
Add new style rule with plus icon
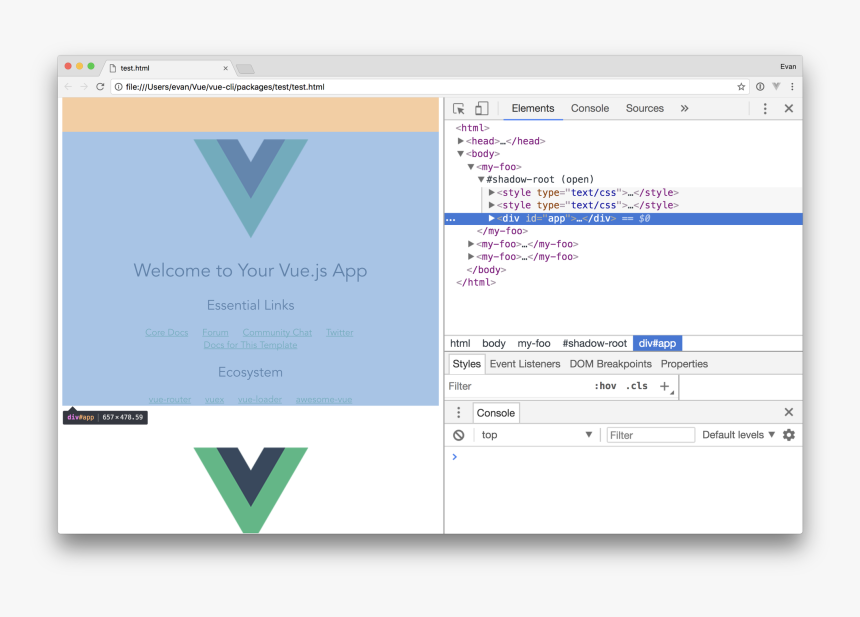pyautogui.click(x=664, y=386)
